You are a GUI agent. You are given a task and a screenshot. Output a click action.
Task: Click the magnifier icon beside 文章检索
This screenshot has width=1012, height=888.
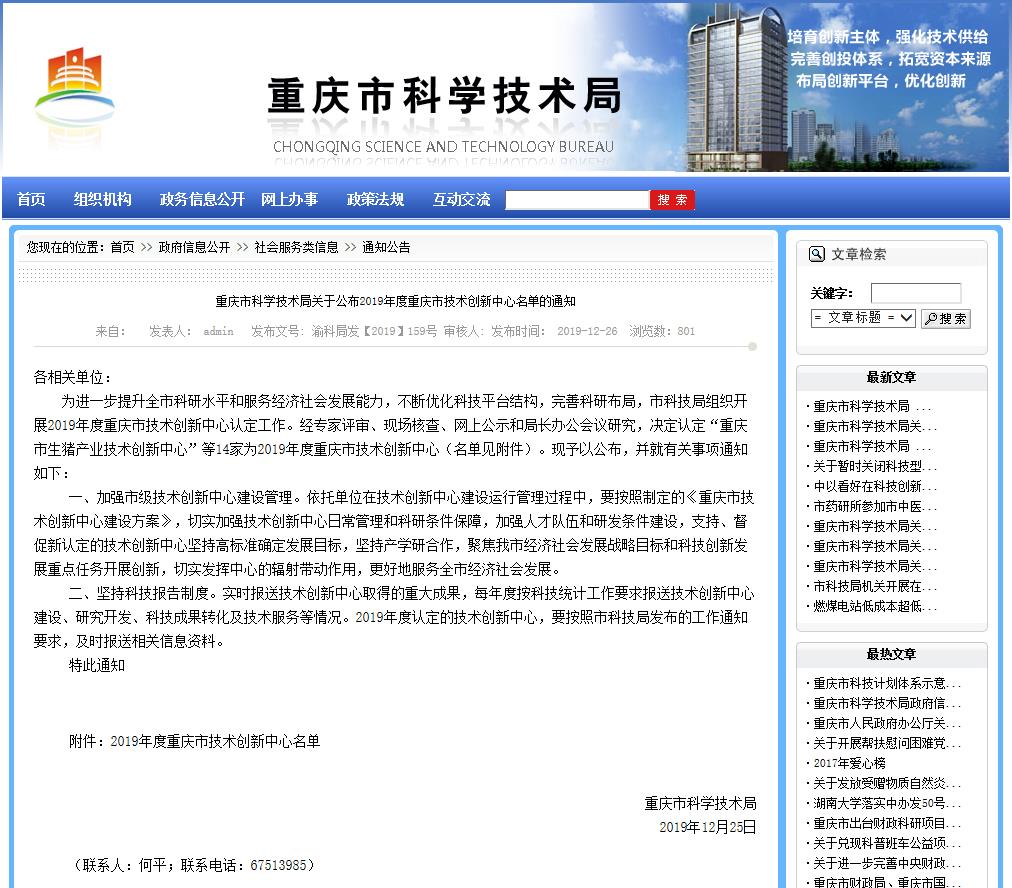[x=817, y=255]
